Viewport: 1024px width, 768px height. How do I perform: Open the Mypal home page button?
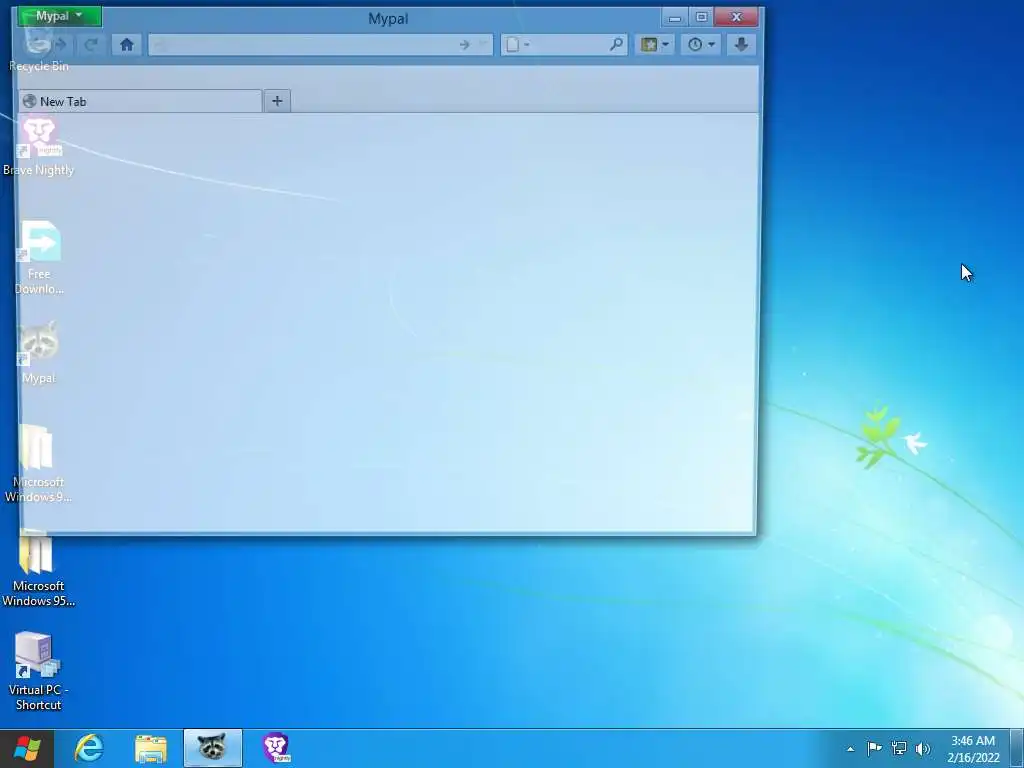tap(127, 44)
